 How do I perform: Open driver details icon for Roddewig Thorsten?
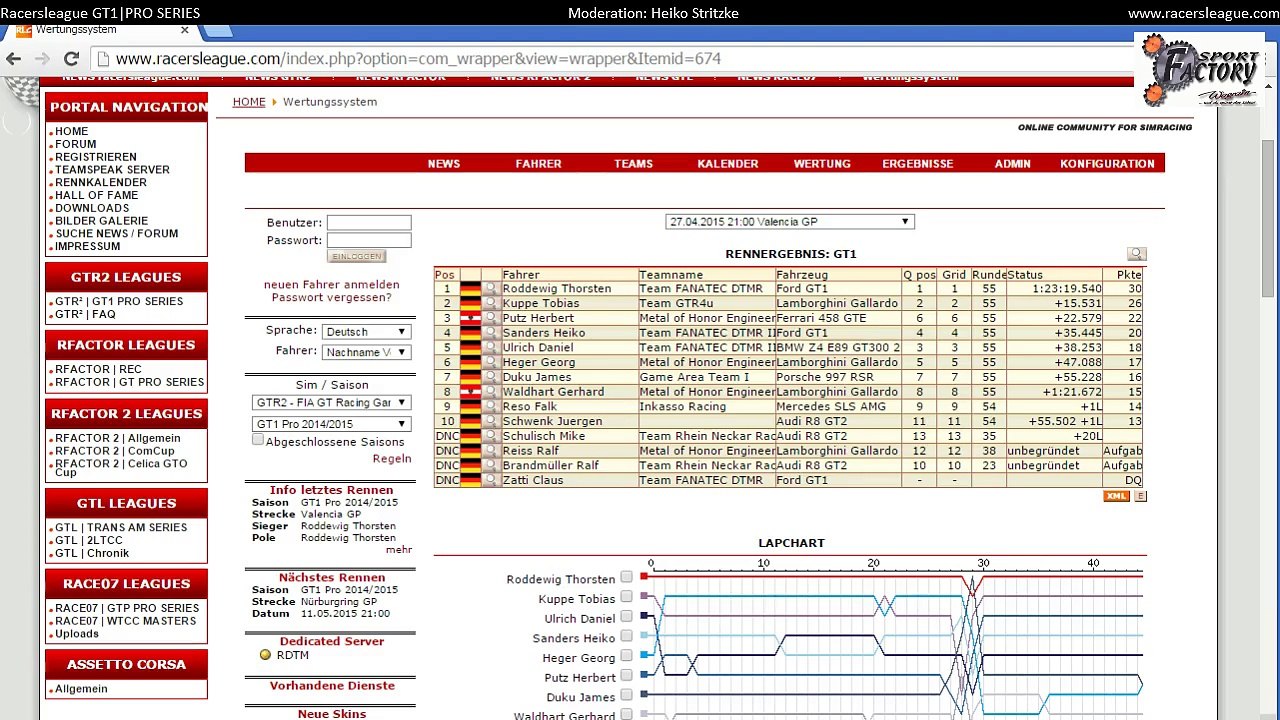490,289
